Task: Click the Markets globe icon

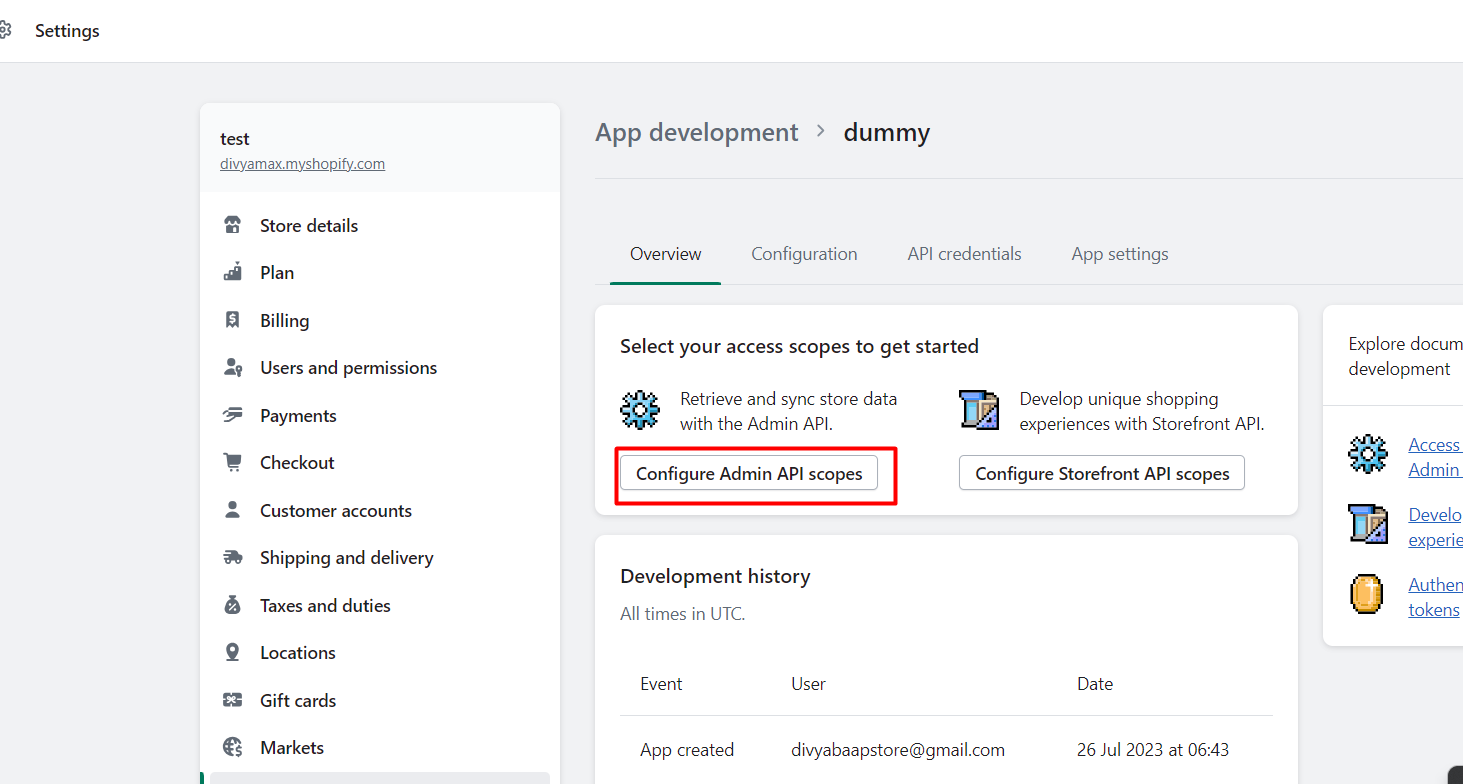Action: (233, 747)
